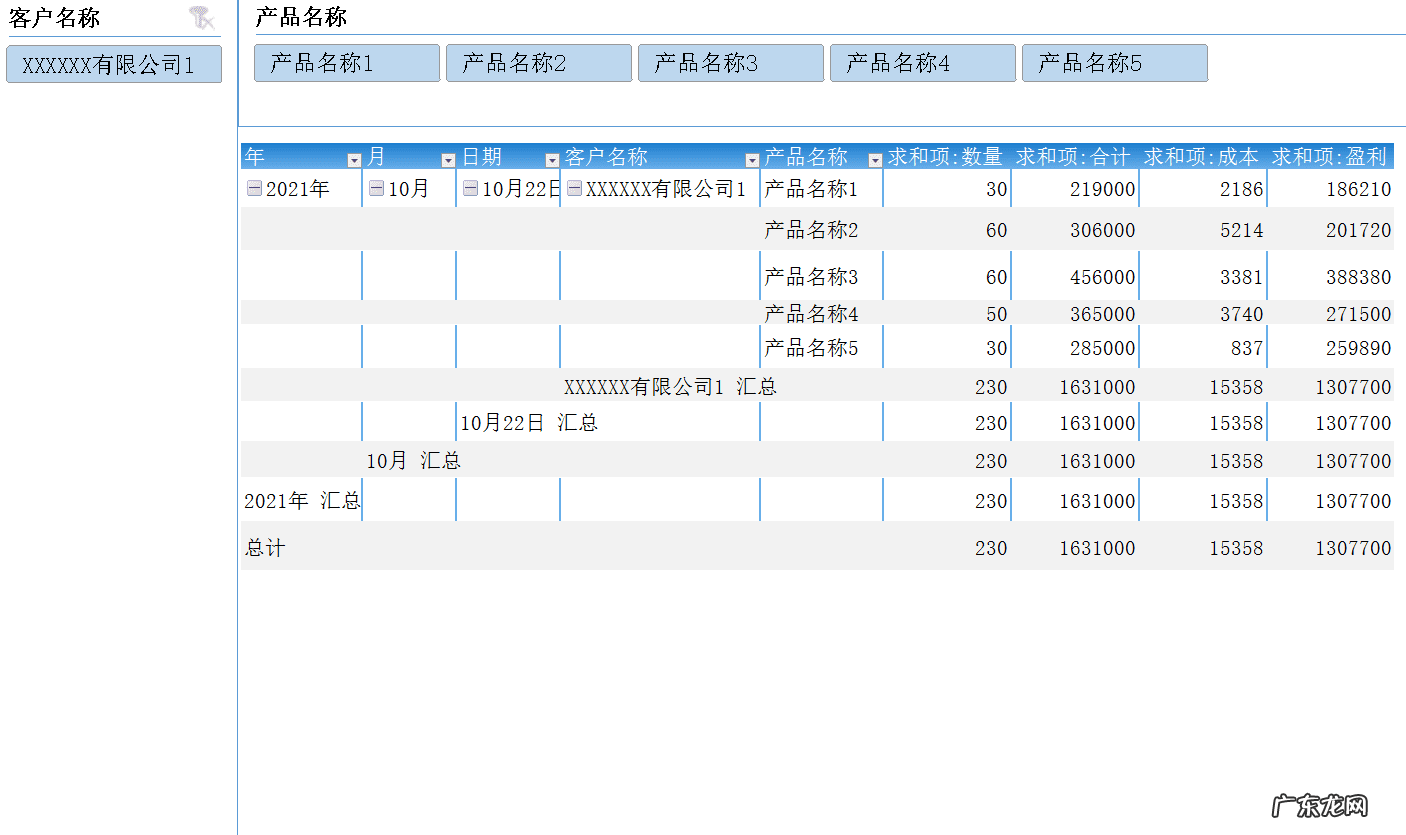Open the 产品名称 column filter dropdown
The height and width of the screenshot is (835, 1406).
[874, 158]
